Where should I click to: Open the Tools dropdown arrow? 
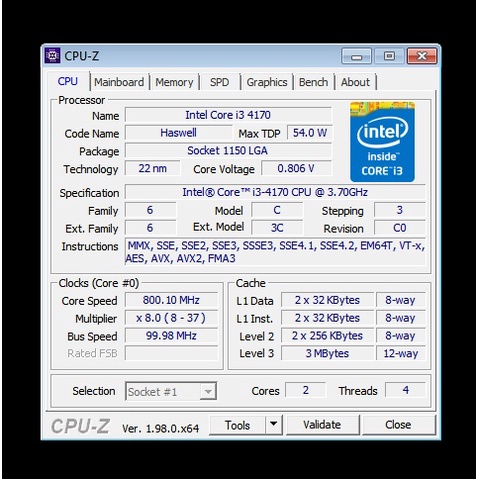pos(274,425)
